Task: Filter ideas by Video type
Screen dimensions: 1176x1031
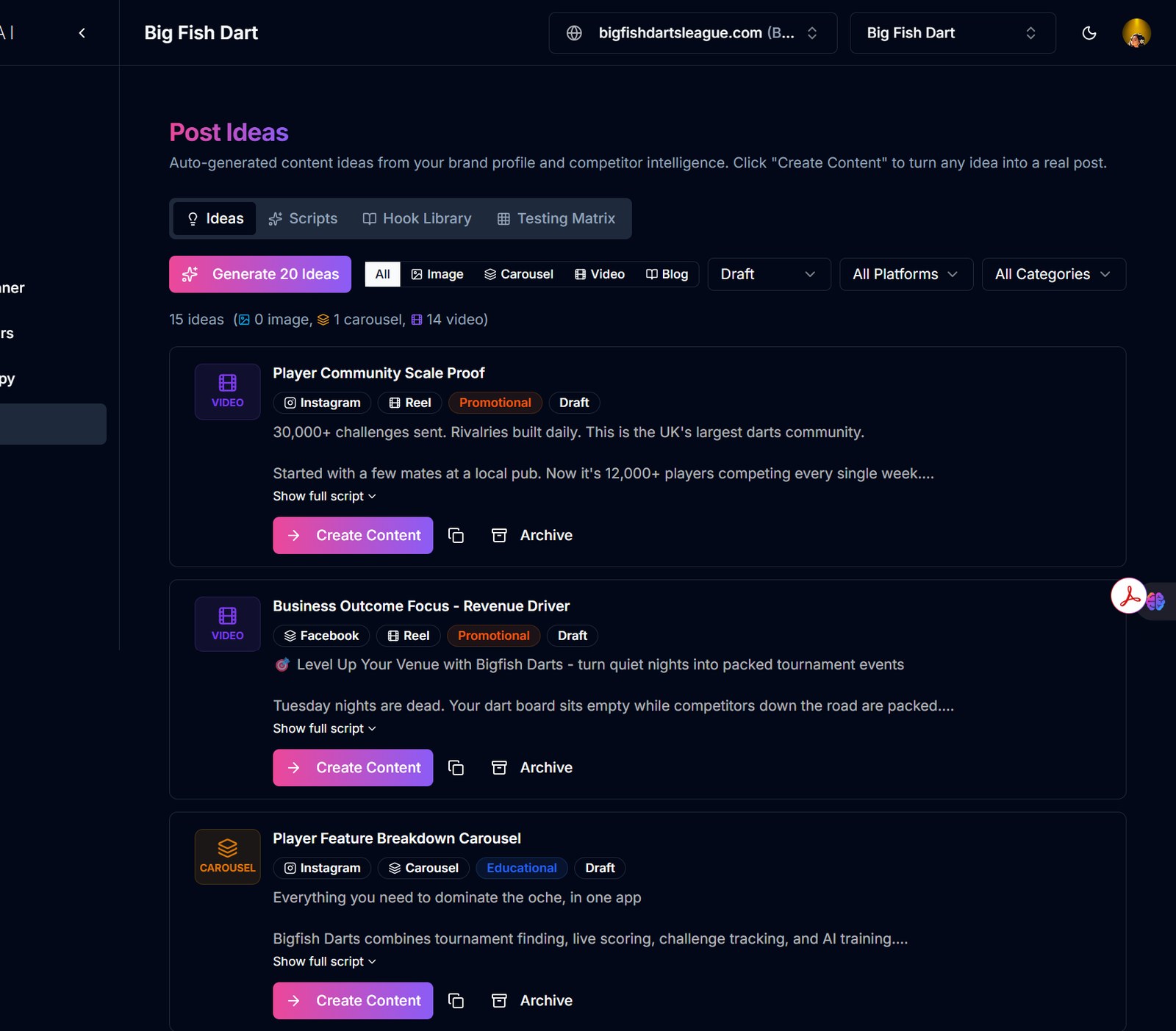Action: point(600,274)
